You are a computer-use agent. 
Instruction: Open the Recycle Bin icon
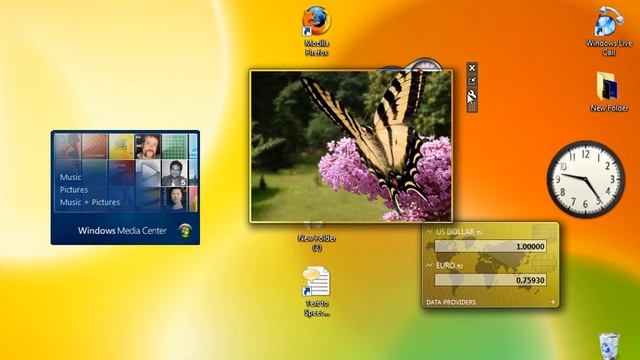point(609,346)
